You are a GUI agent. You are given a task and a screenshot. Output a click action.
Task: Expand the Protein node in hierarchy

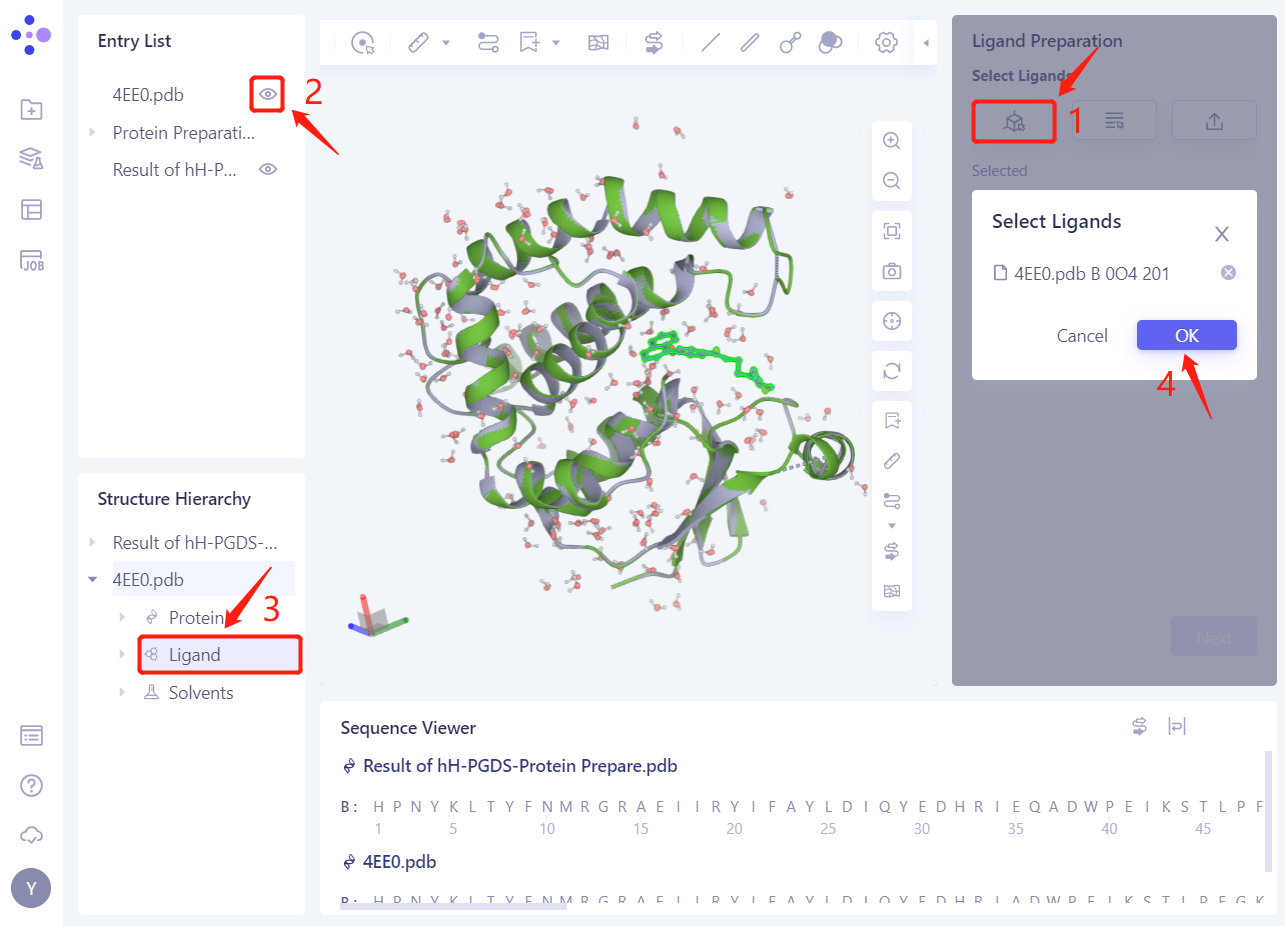click(x=123, y=618)
